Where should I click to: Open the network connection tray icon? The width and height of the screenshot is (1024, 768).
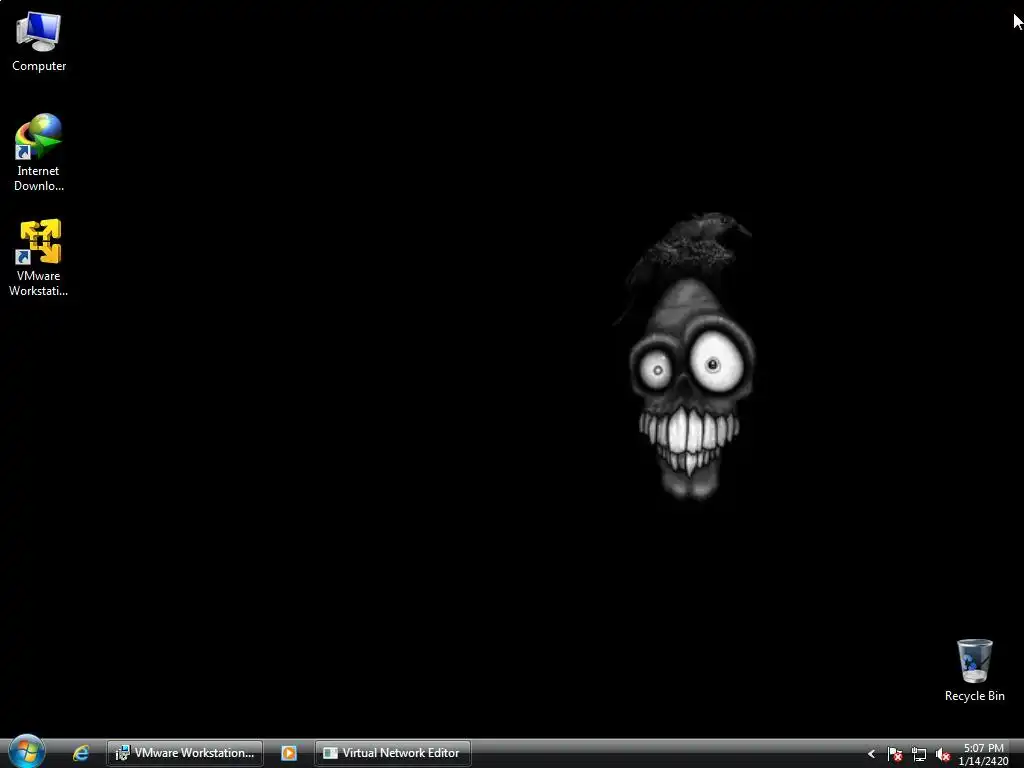919,754
